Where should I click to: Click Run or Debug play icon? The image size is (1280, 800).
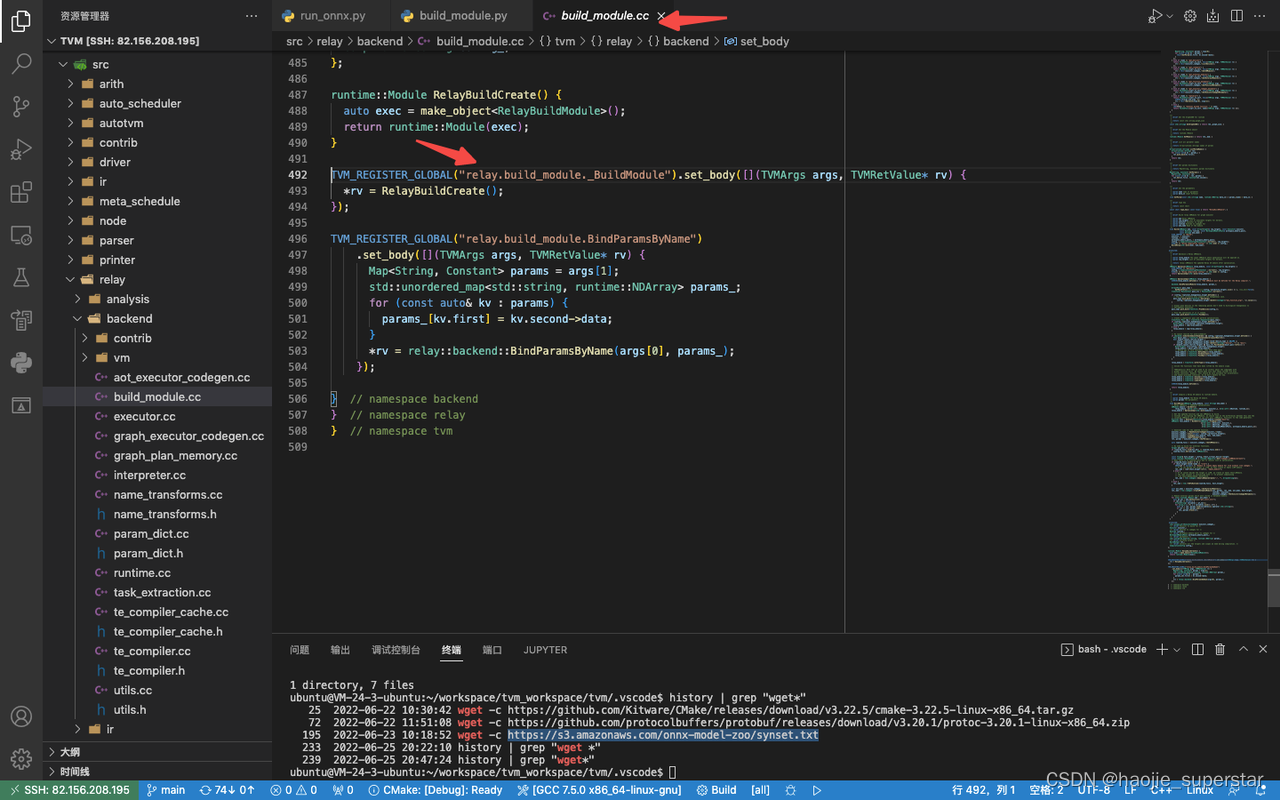[x=1154, y=16]
